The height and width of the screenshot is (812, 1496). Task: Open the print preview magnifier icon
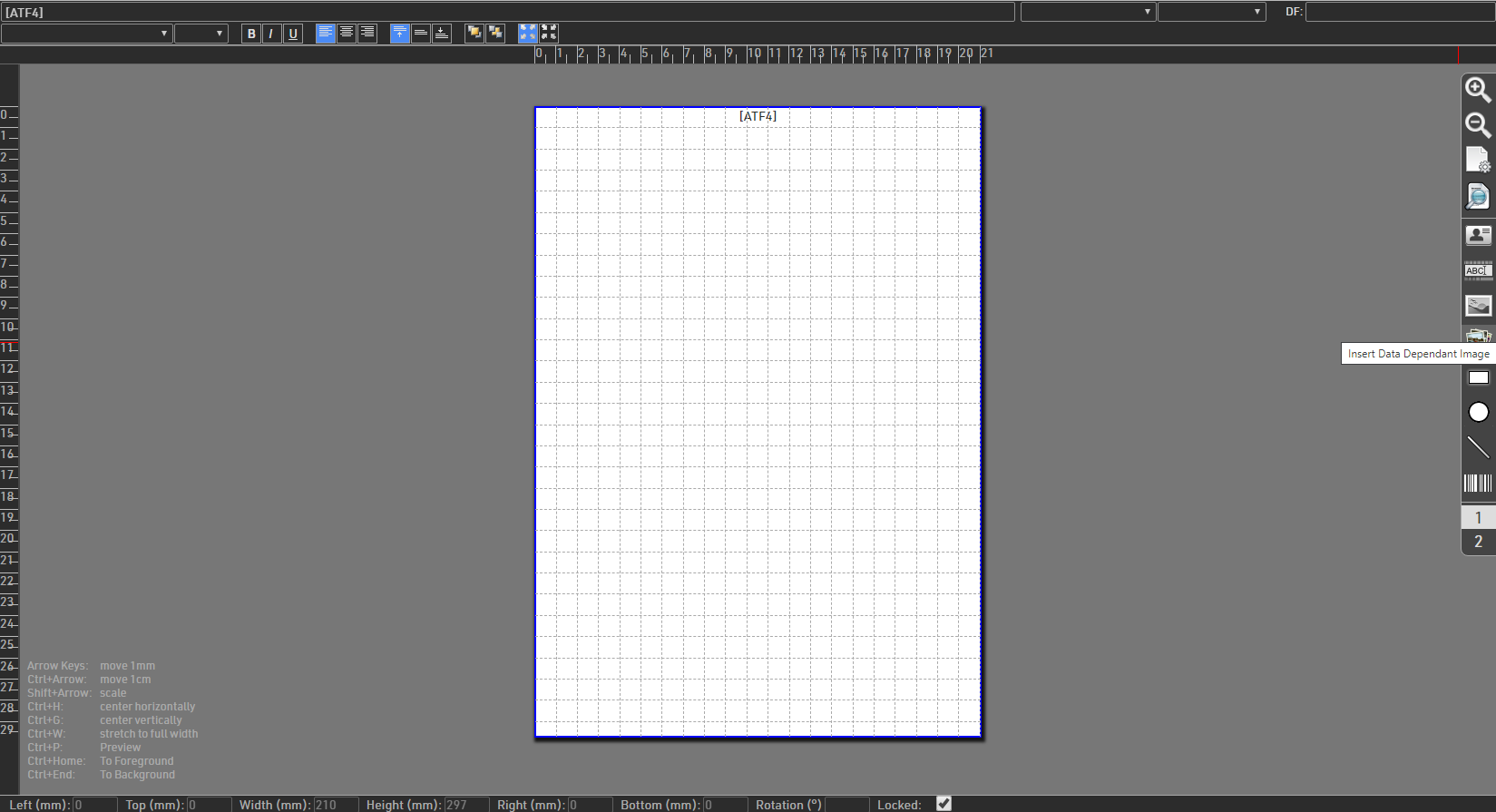click(1478, 196)
